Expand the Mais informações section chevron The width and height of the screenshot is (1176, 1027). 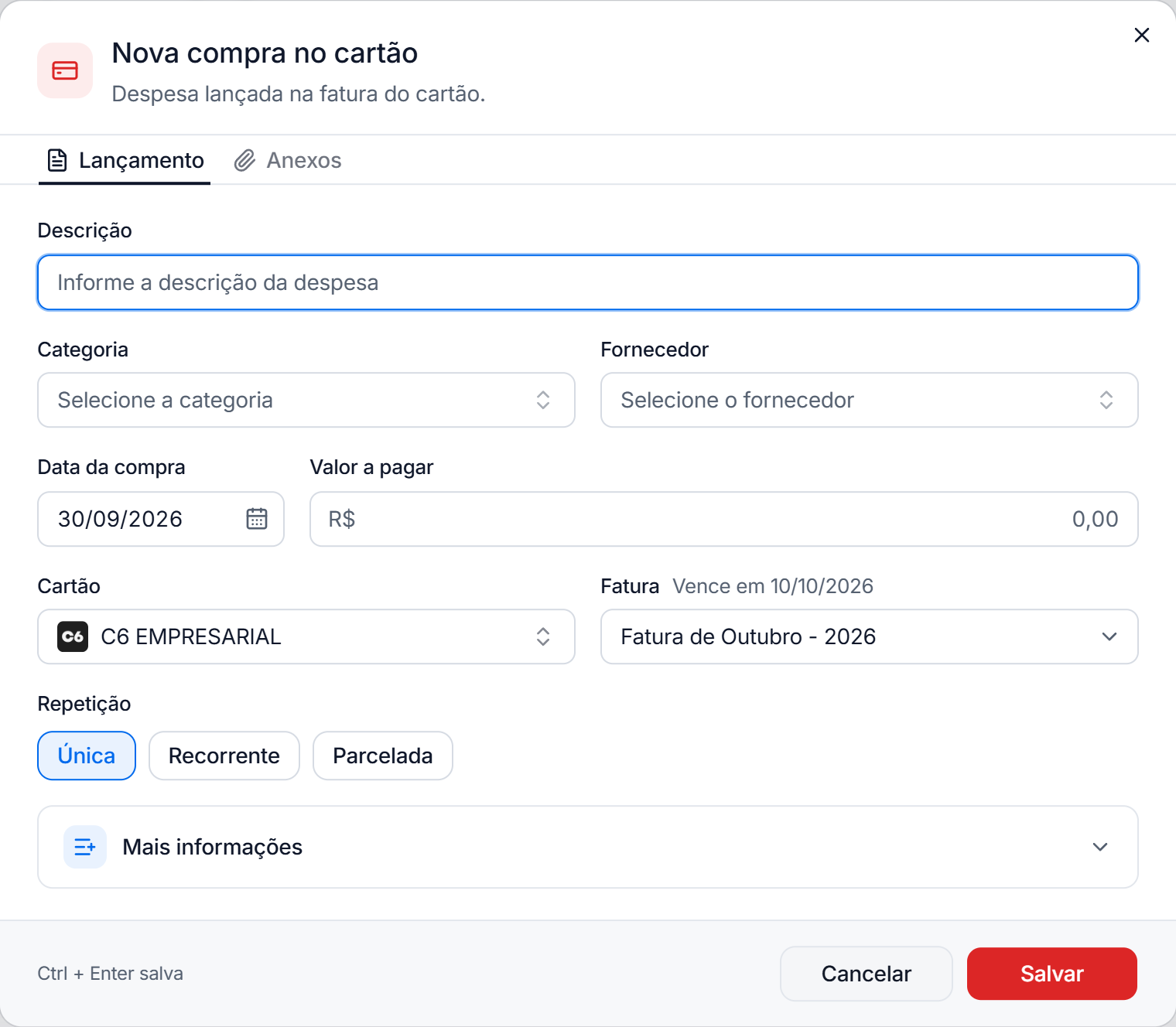click(1100, 847)
